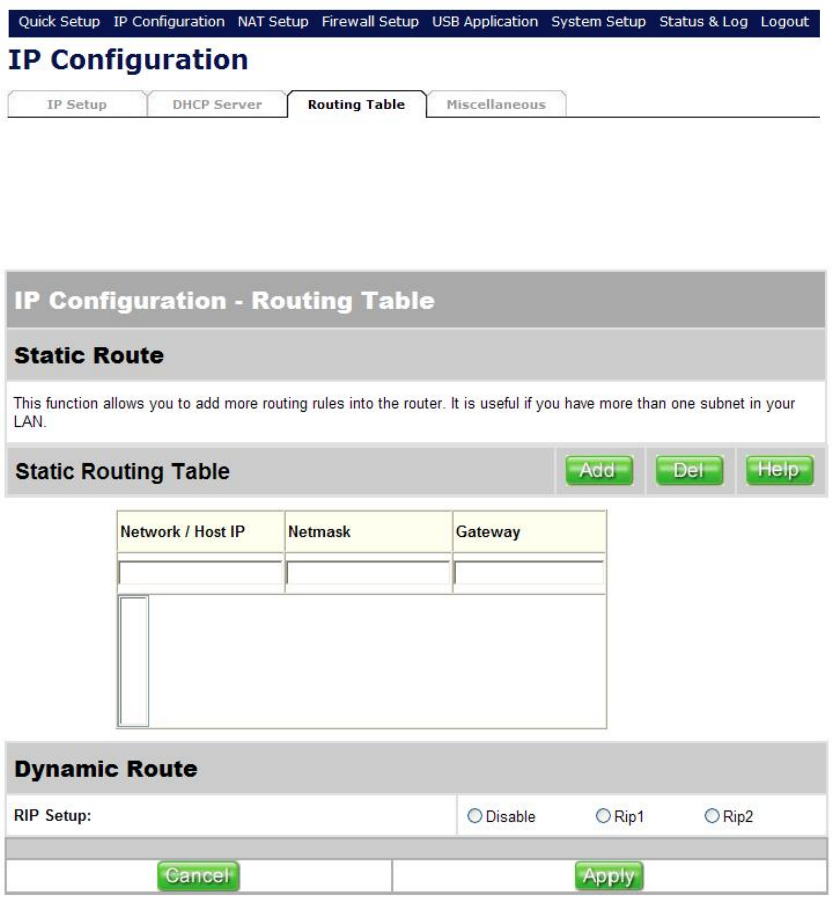The image size is (832, 902).
Task: Select the Disable RIP radio button
Action: point(475,816)
